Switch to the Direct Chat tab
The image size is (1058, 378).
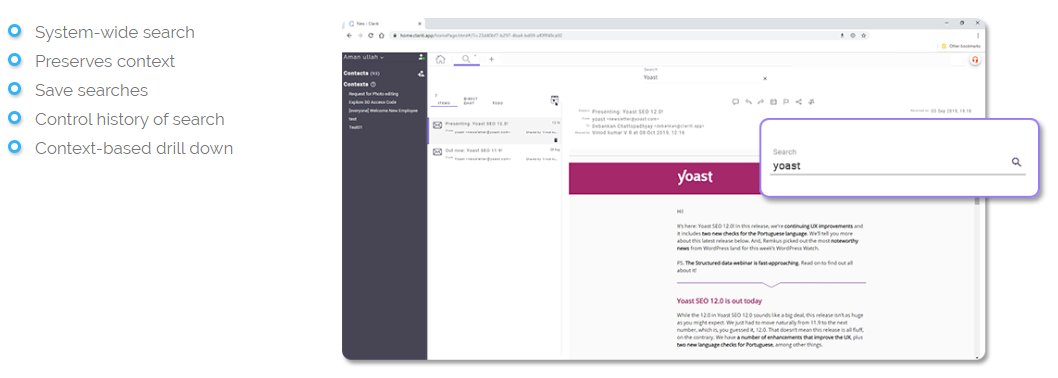click(470, 101)
